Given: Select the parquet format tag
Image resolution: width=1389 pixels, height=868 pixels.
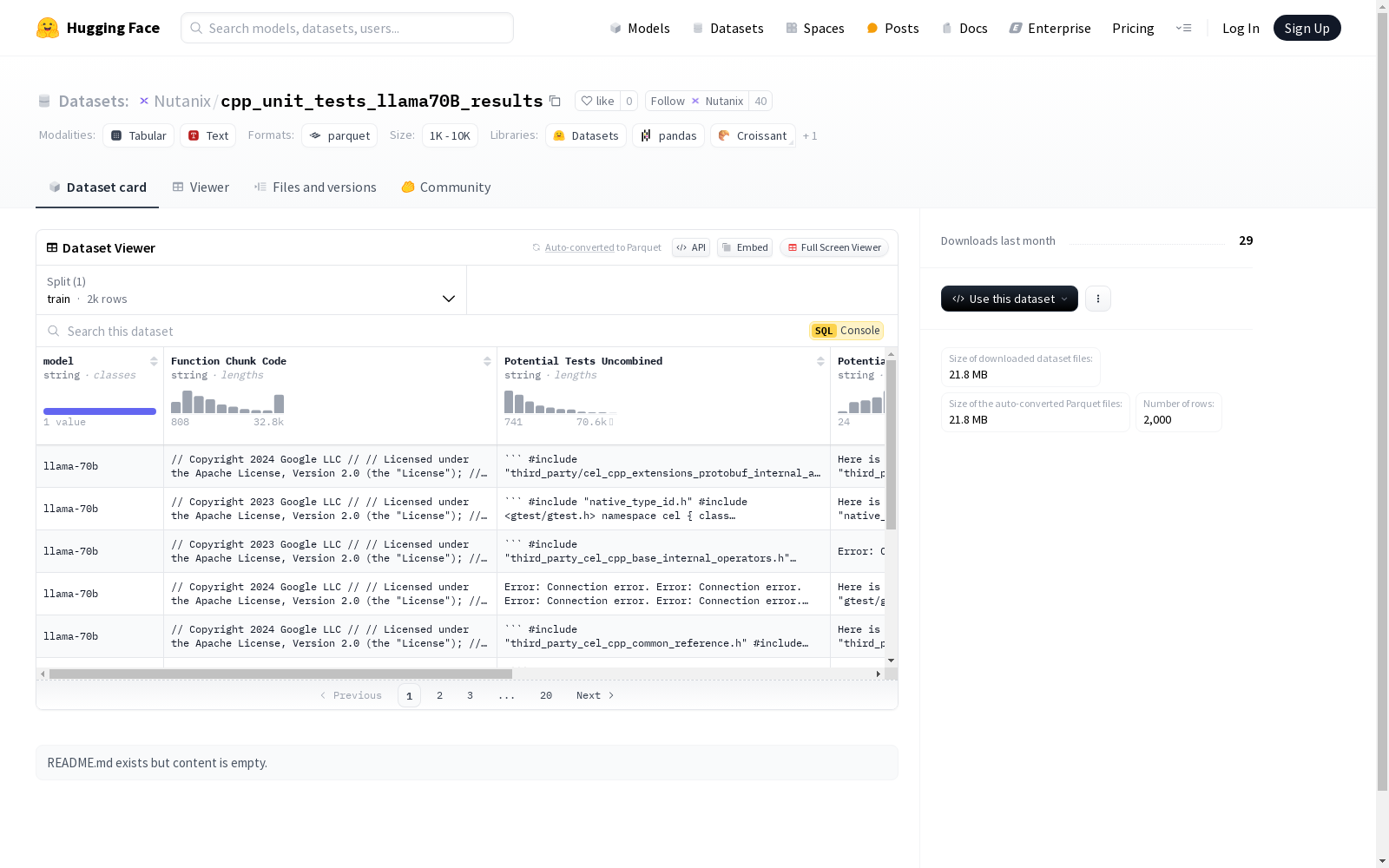Looking at the screenshot, I should pos(339,135).
